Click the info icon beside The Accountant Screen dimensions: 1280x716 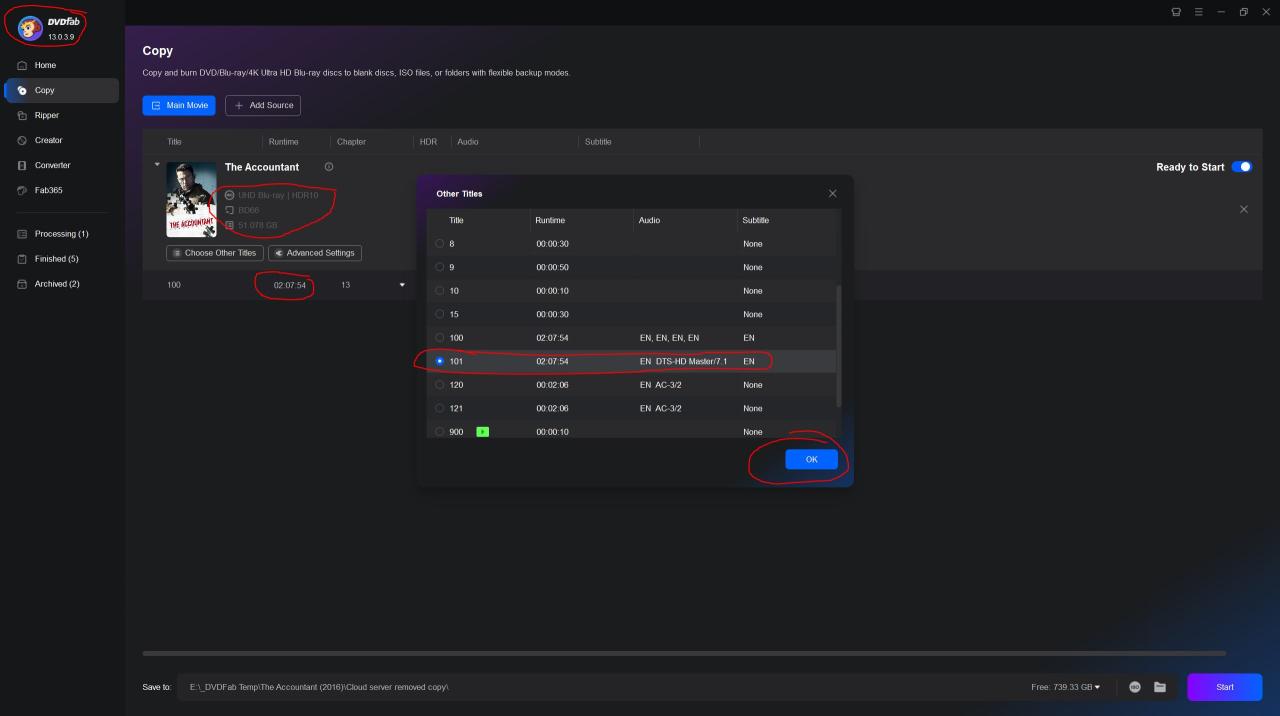tap(329, 167)
